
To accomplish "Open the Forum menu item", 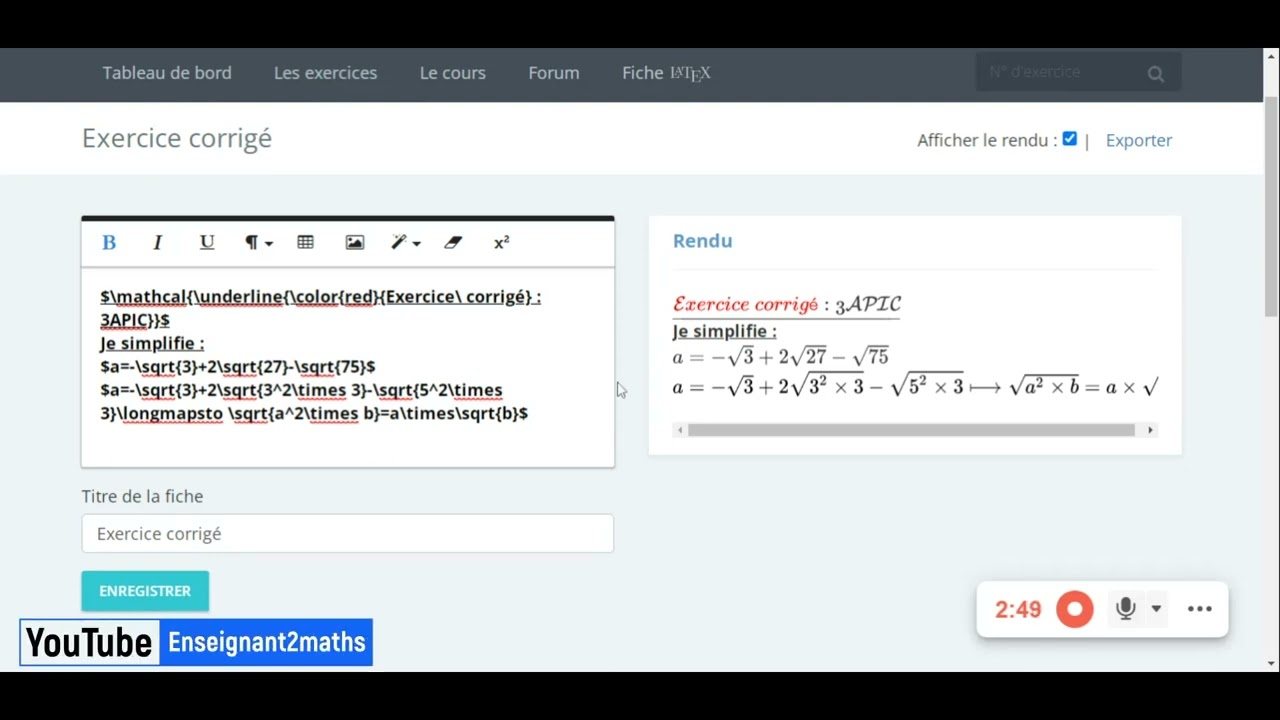I will click(554, 73).
